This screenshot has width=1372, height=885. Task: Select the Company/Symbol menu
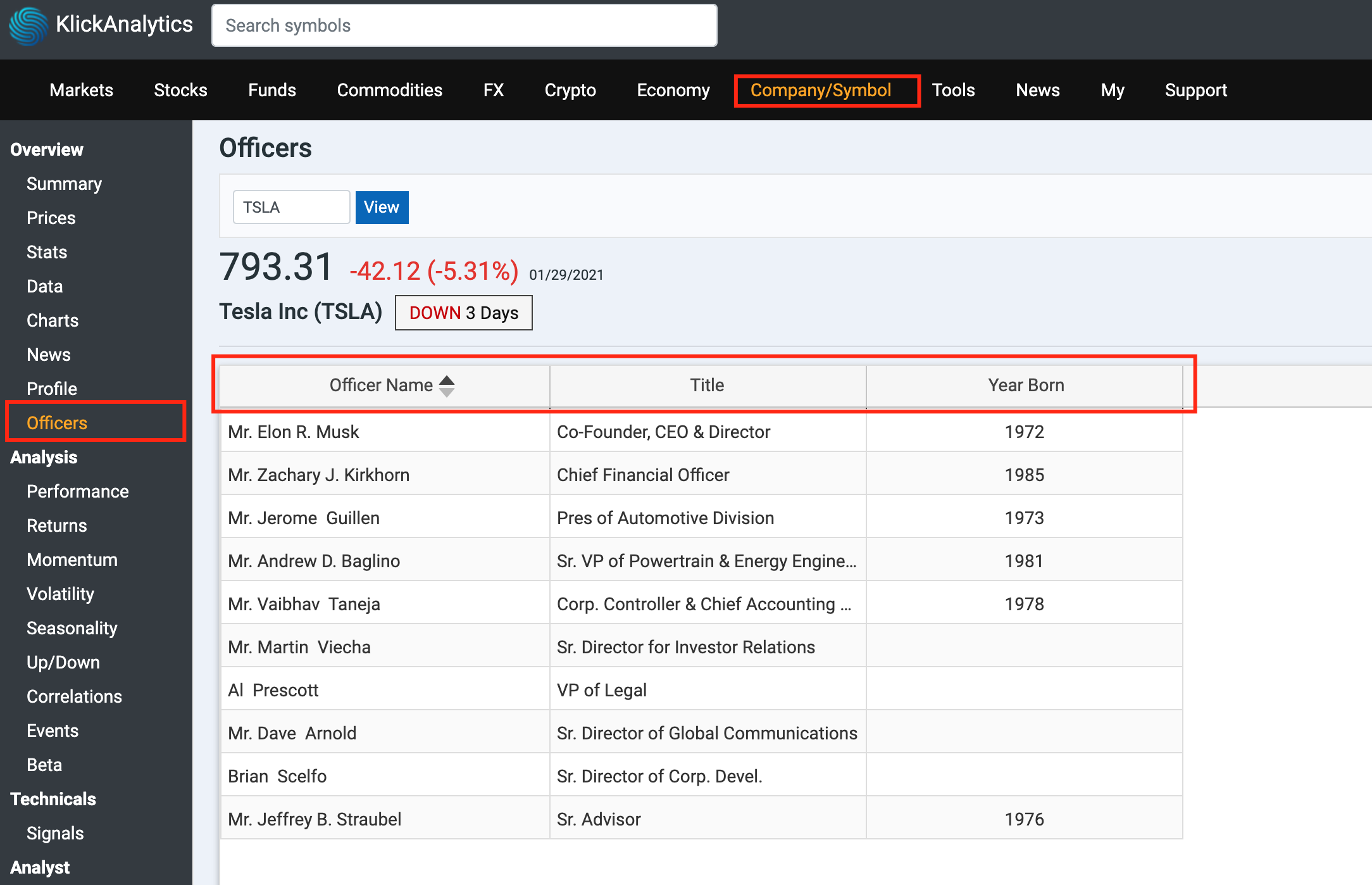coord(821,90)
